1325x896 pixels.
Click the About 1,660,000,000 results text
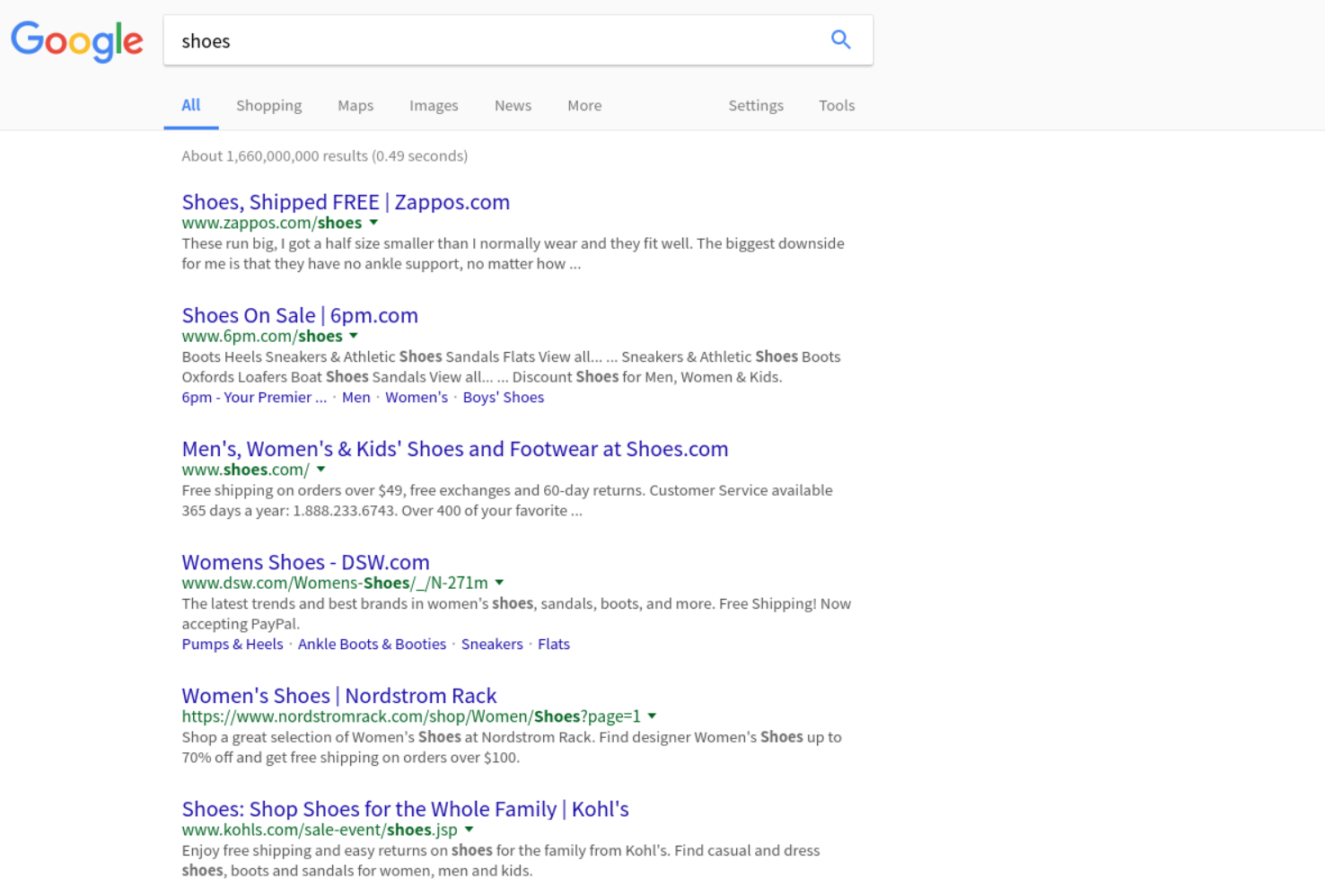[325, 155]
